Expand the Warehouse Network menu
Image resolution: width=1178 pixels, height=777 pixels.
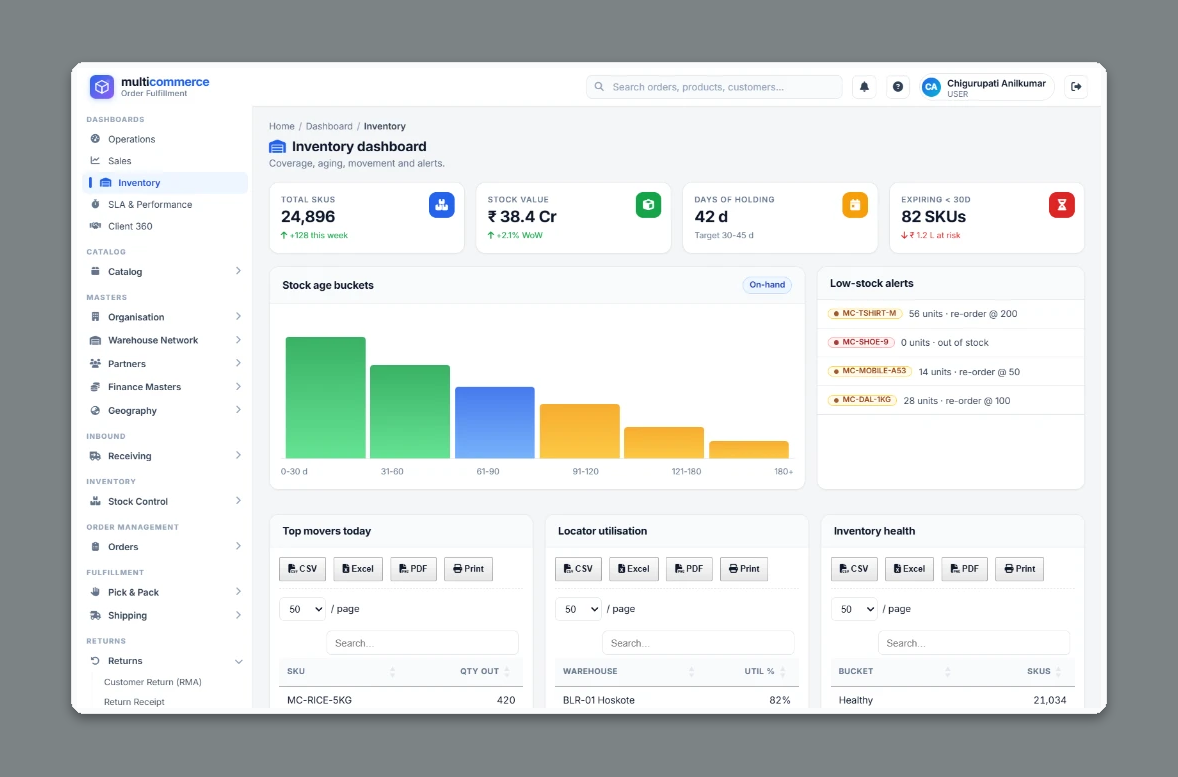tap(165, 340)
